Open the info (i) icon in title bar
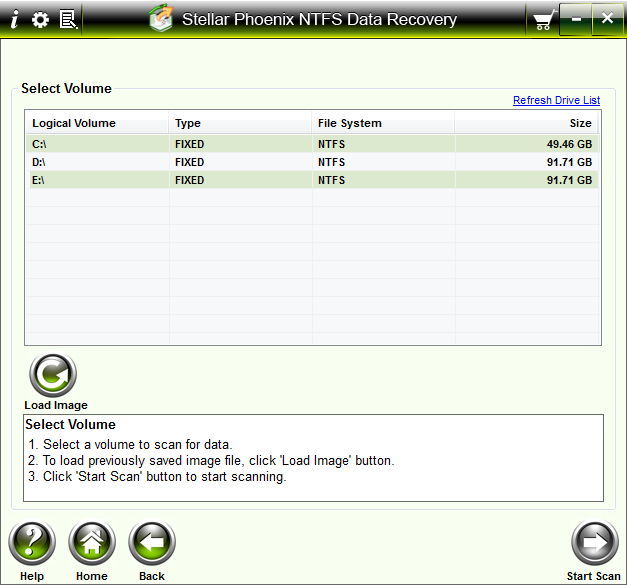The image size is (627, 585). (x=14, y=19)
